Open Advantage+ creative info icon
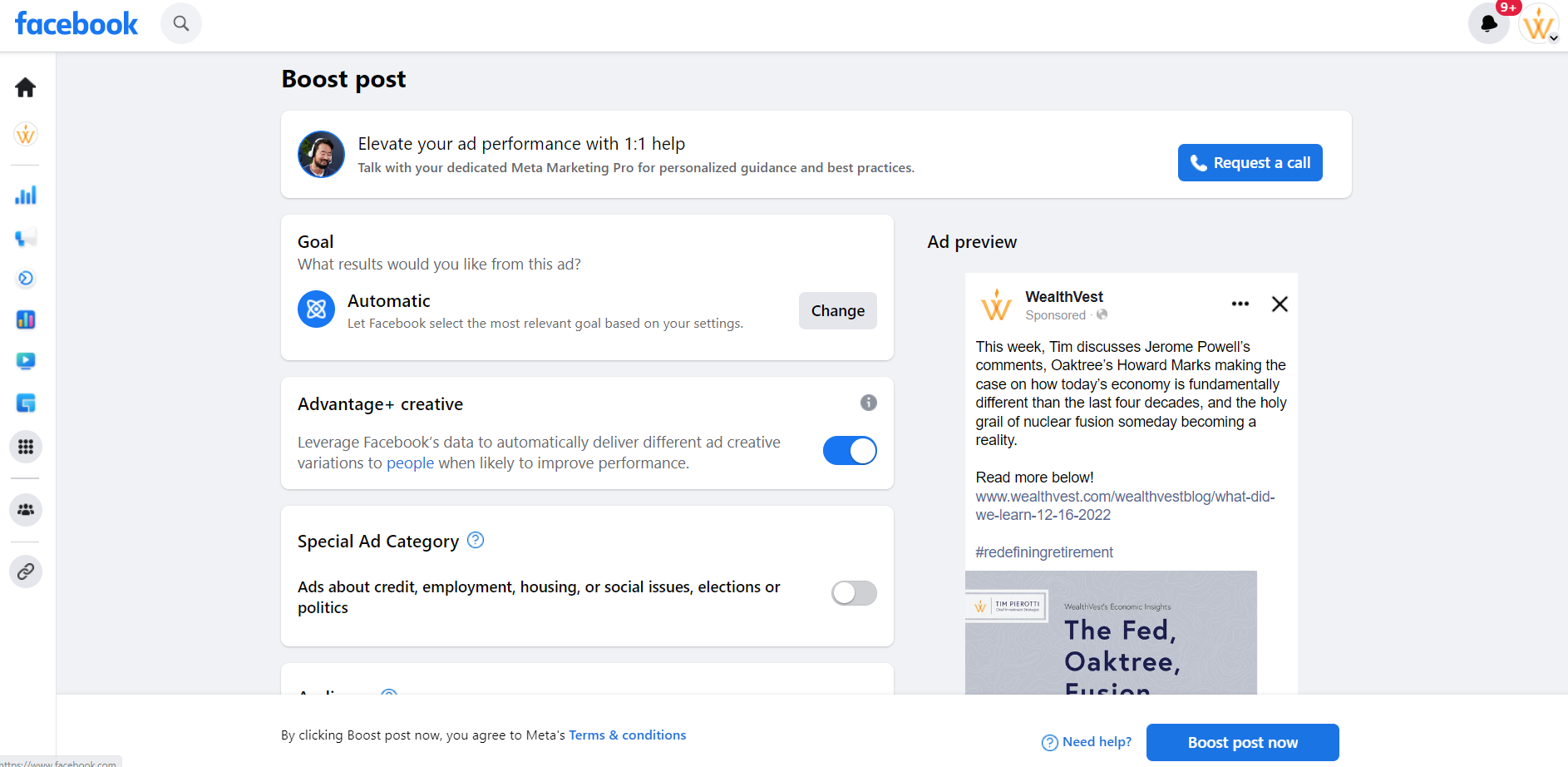 (x=869, y=403)
